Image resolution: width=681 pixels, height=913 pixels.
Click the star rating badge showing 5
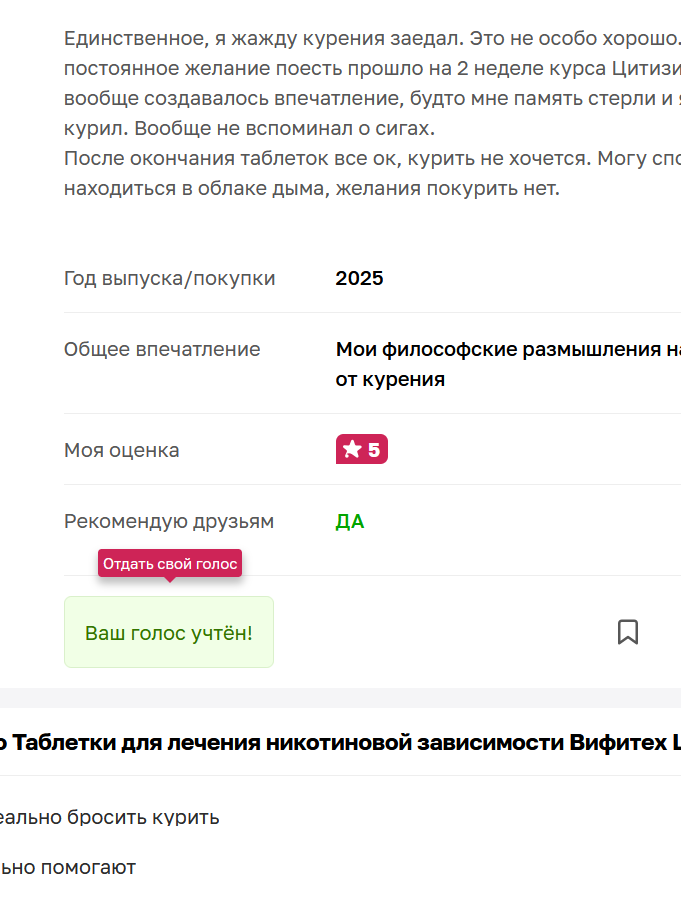point(362,450)
